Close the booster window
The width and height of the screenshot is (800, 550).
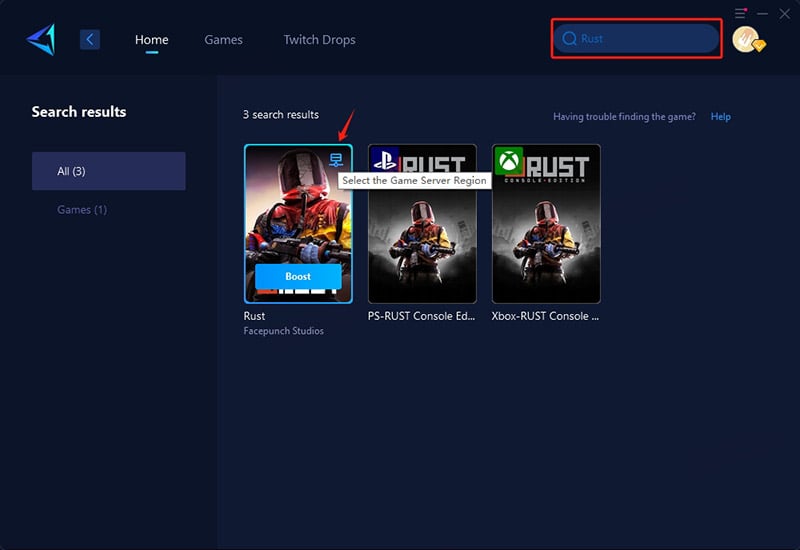(785, 14)
